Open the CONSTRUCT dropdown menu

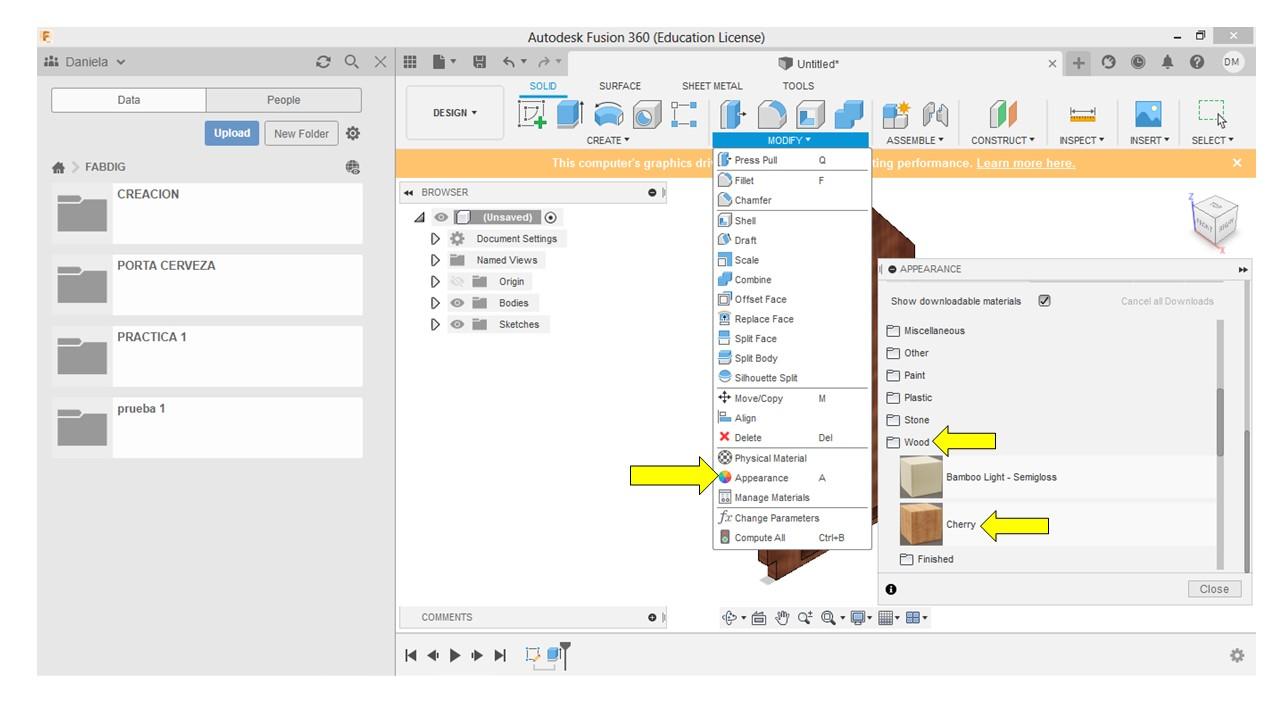pyautogui.click(x=1003, y=141)
